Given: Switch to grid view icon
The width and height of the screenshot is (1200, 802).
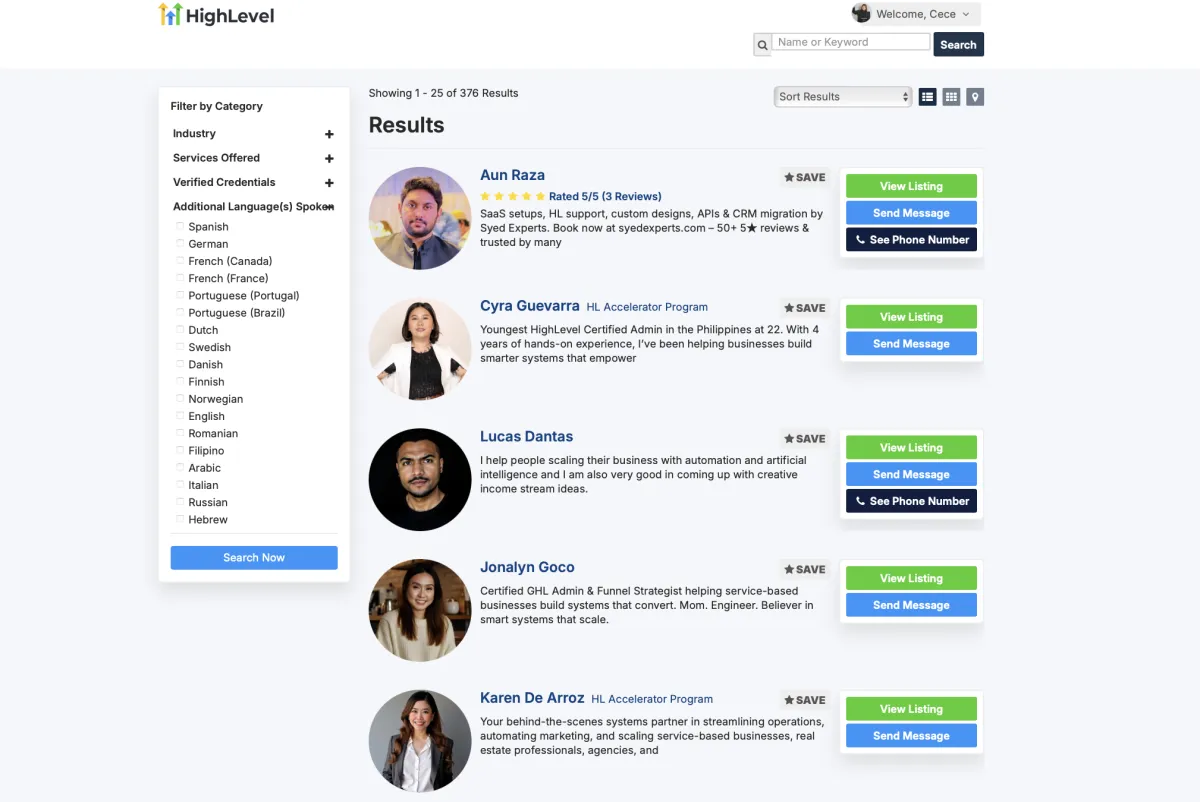Looking at the screenshot, I should tap(951, 97).
